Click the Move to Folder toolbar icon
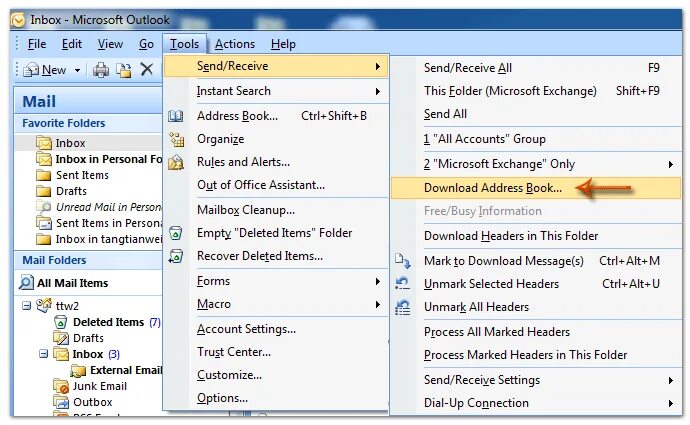 tap(124, 70)
